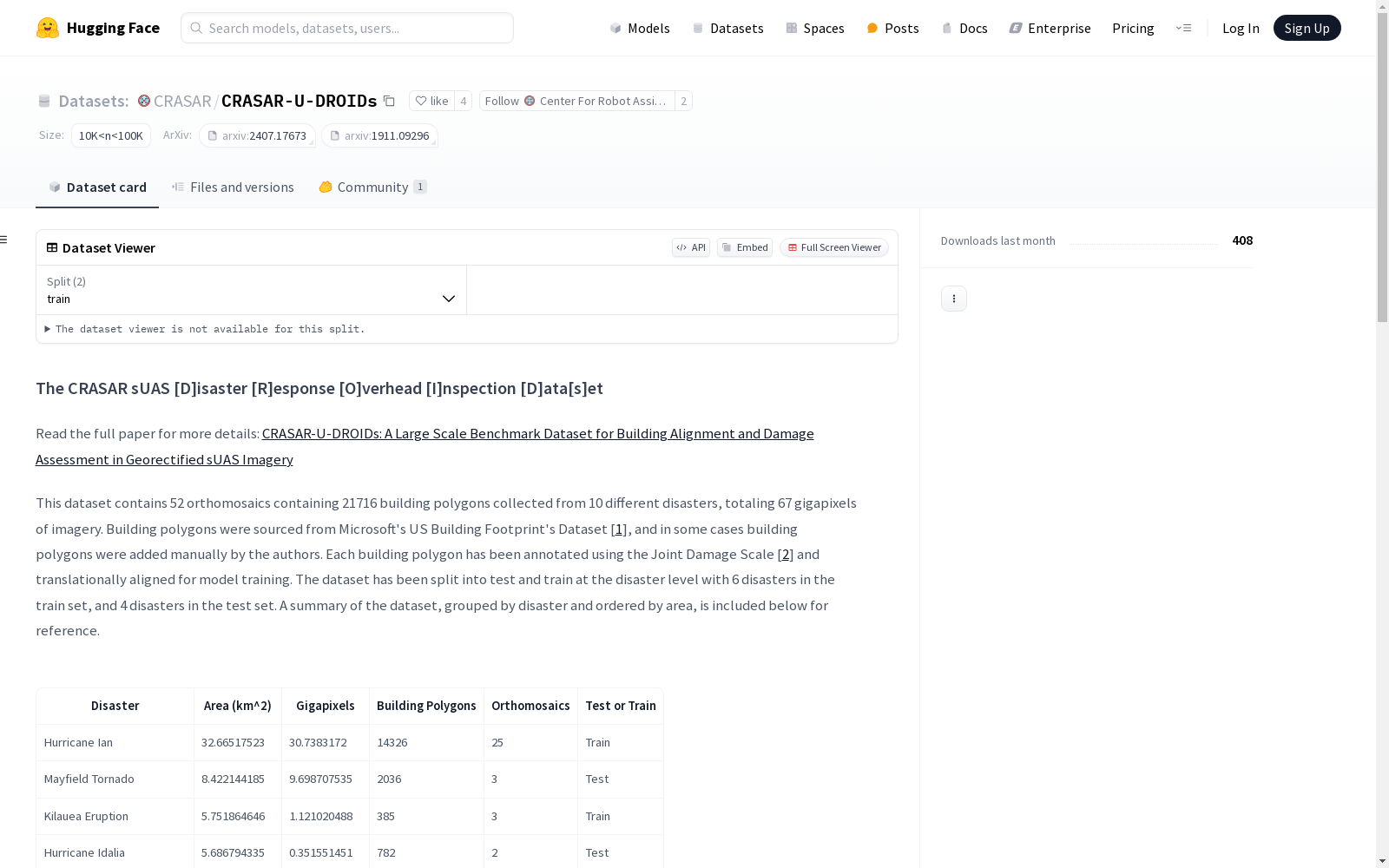Open reference [2] link
The image size is (1389, 868).
tap(786, 554)
